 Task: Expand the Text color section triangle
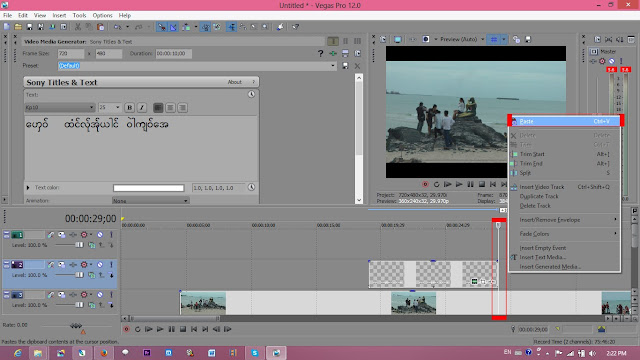click(x=28, y=188)
